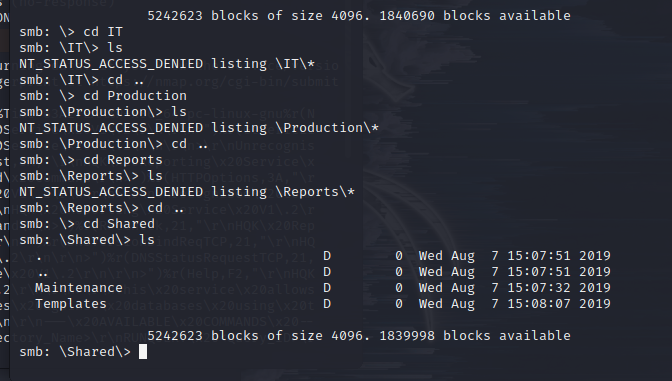The height and width of the screenshot is (381, 672).
Task: Click the 'cd IT' command text
Action: pos(103,32)
